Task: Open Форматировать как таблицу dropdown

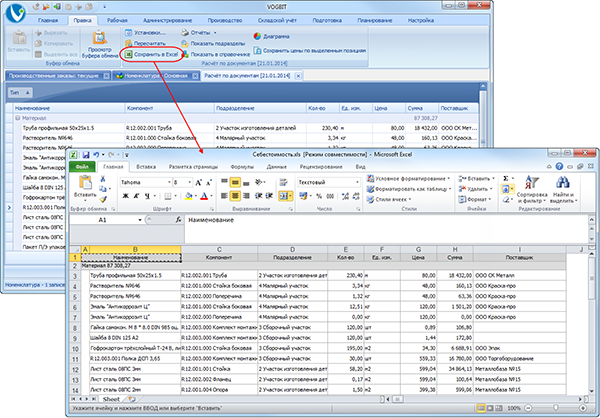Action: 408,189
